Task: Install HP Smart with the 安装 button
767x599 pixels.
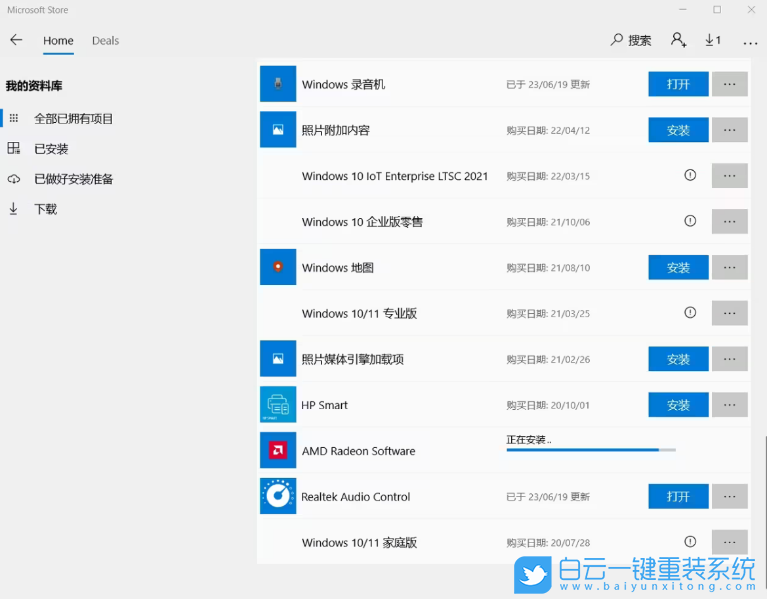Action: point(678,405)
